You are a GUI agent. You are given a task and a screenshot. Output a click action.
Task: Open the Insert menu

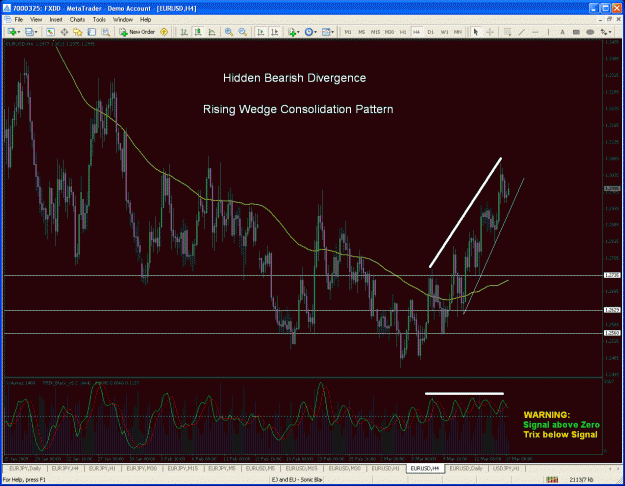tap(56, 20)
